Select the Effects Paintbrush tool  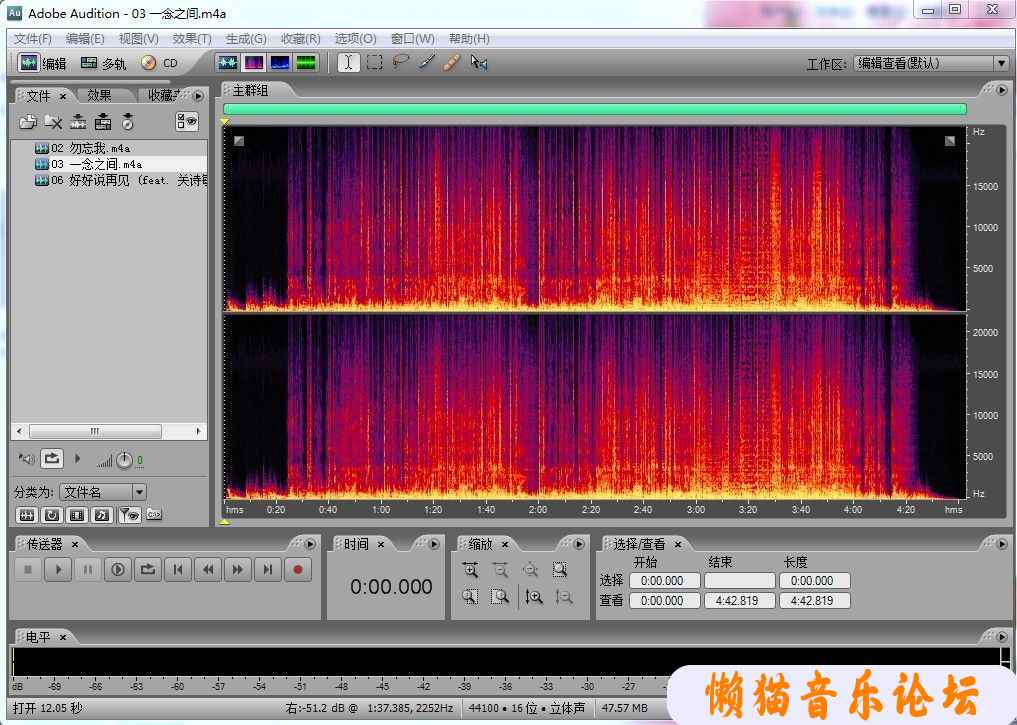tap(426, 62)
